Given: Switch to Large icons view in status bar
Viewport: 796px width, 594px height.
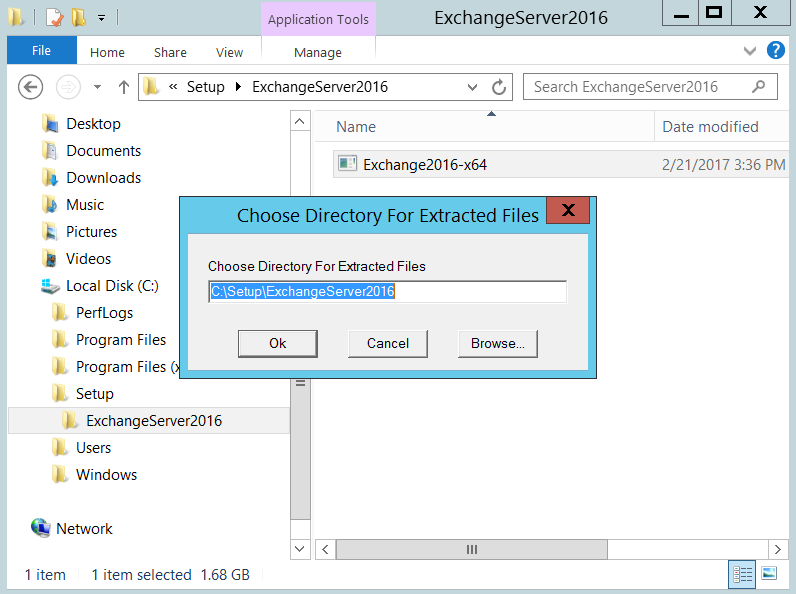Looking at the screenshot, I should point(769,574).
